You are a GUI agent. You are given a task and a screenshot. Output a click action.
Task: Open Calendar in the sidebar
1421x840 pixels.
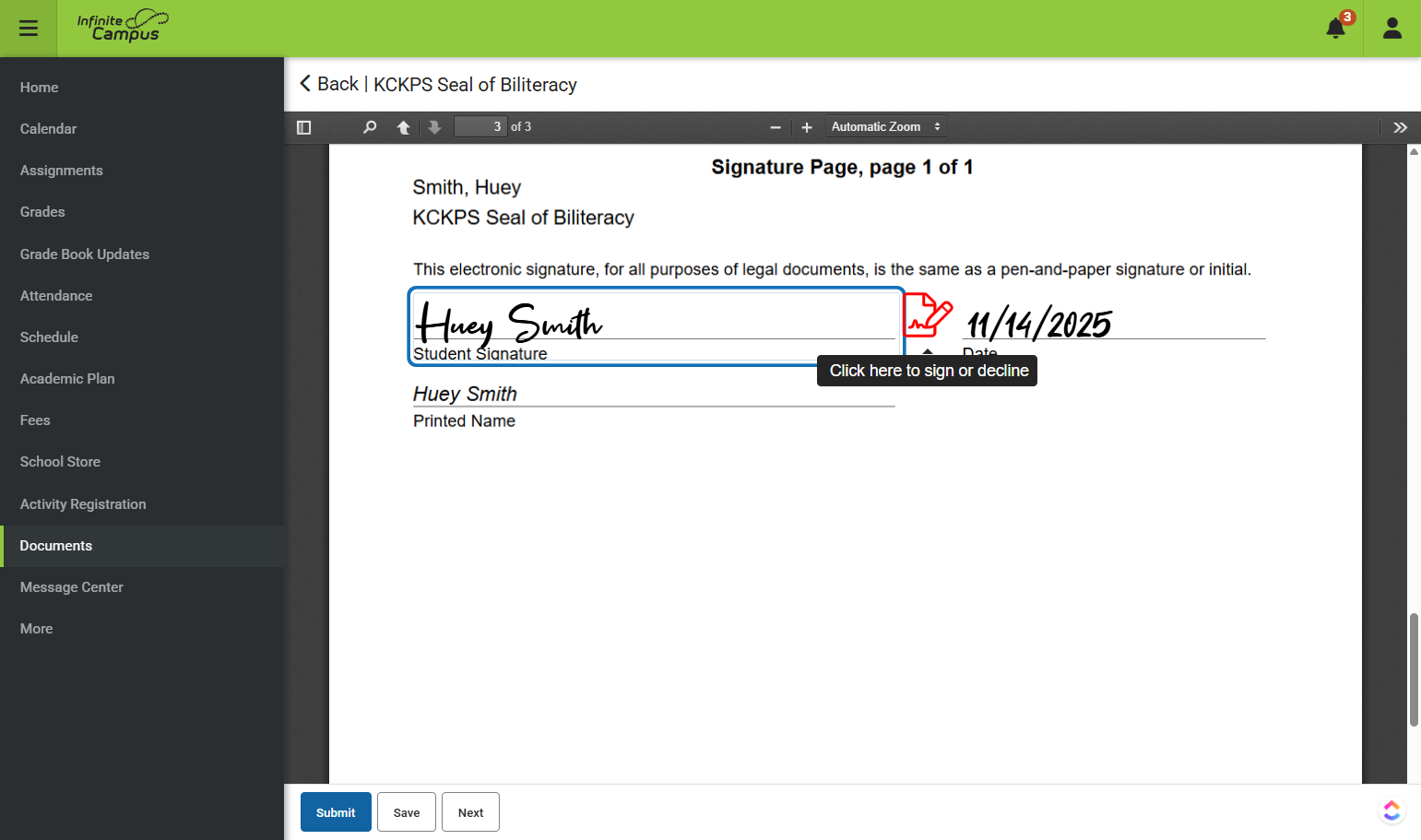142,129
